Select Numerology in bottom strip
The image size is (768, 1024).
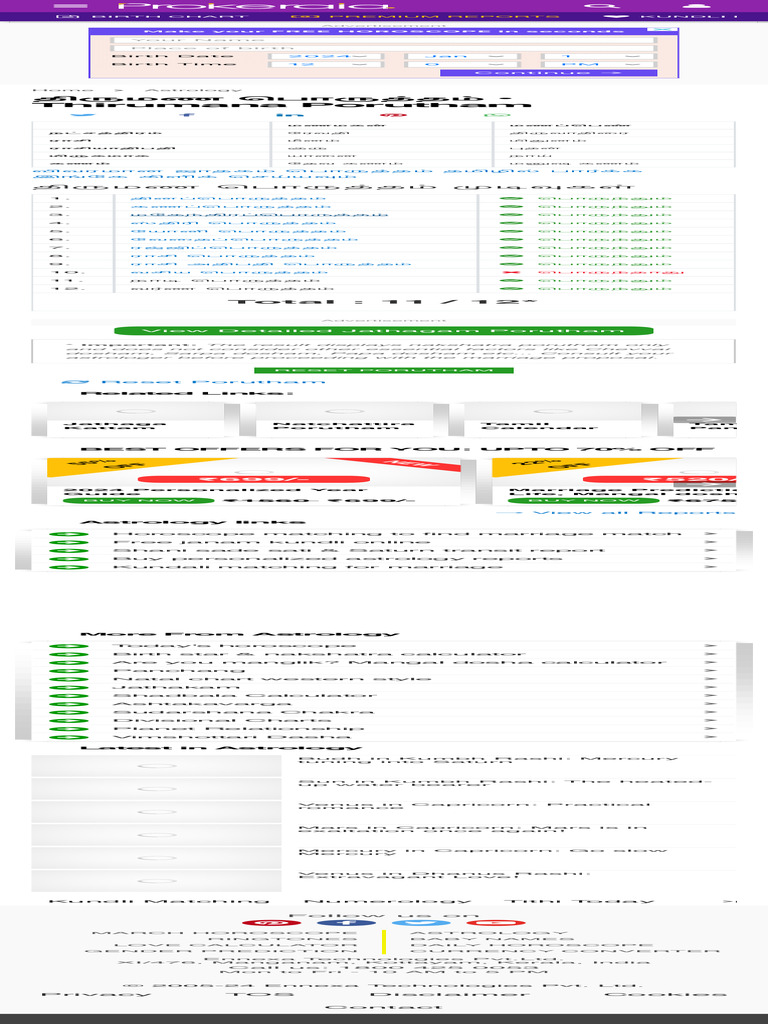pyautogui.click(x=388, y=901)
